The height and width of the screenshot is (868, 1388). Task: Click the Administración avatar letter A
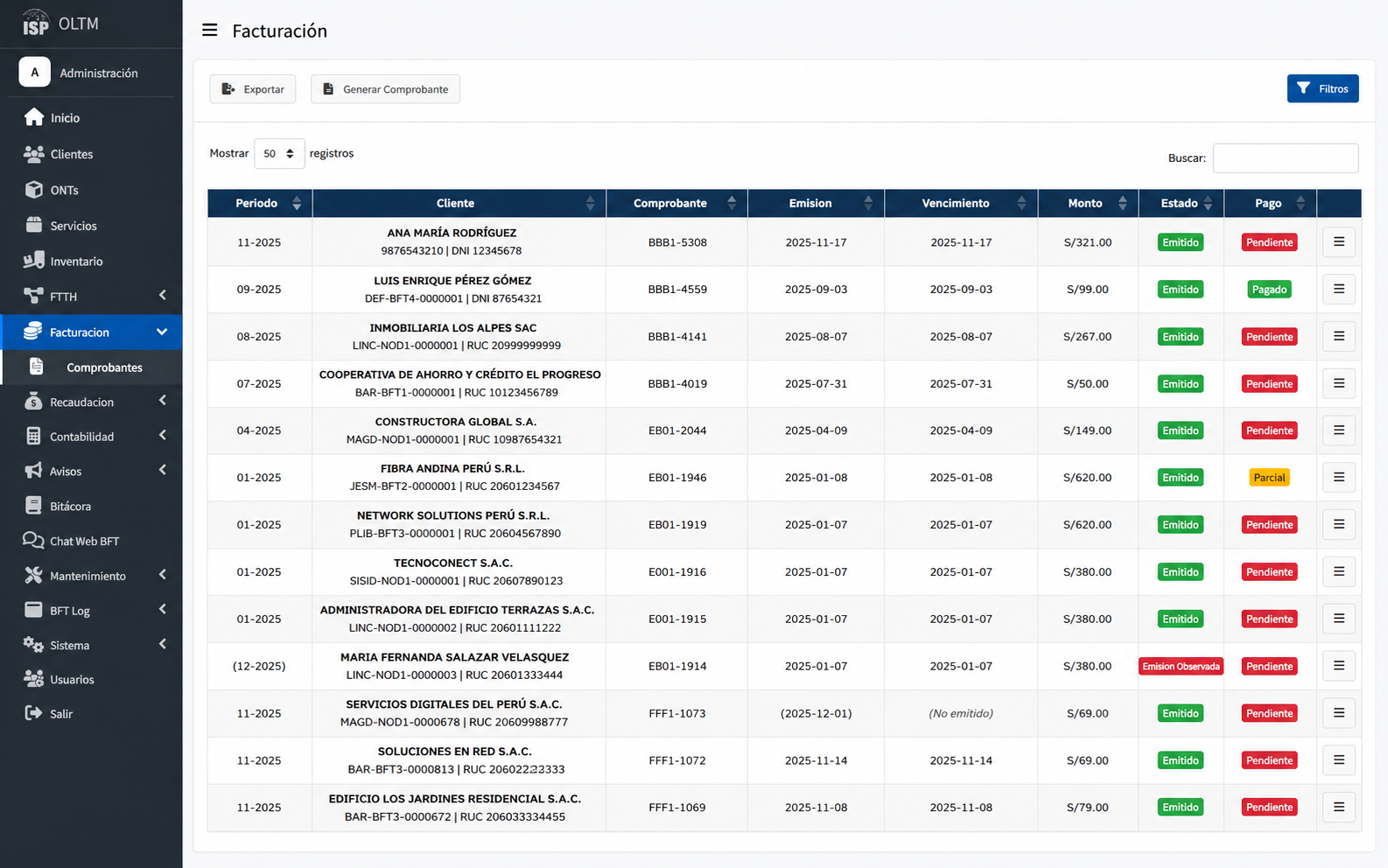pyautogui.click(x=35, y=73)
